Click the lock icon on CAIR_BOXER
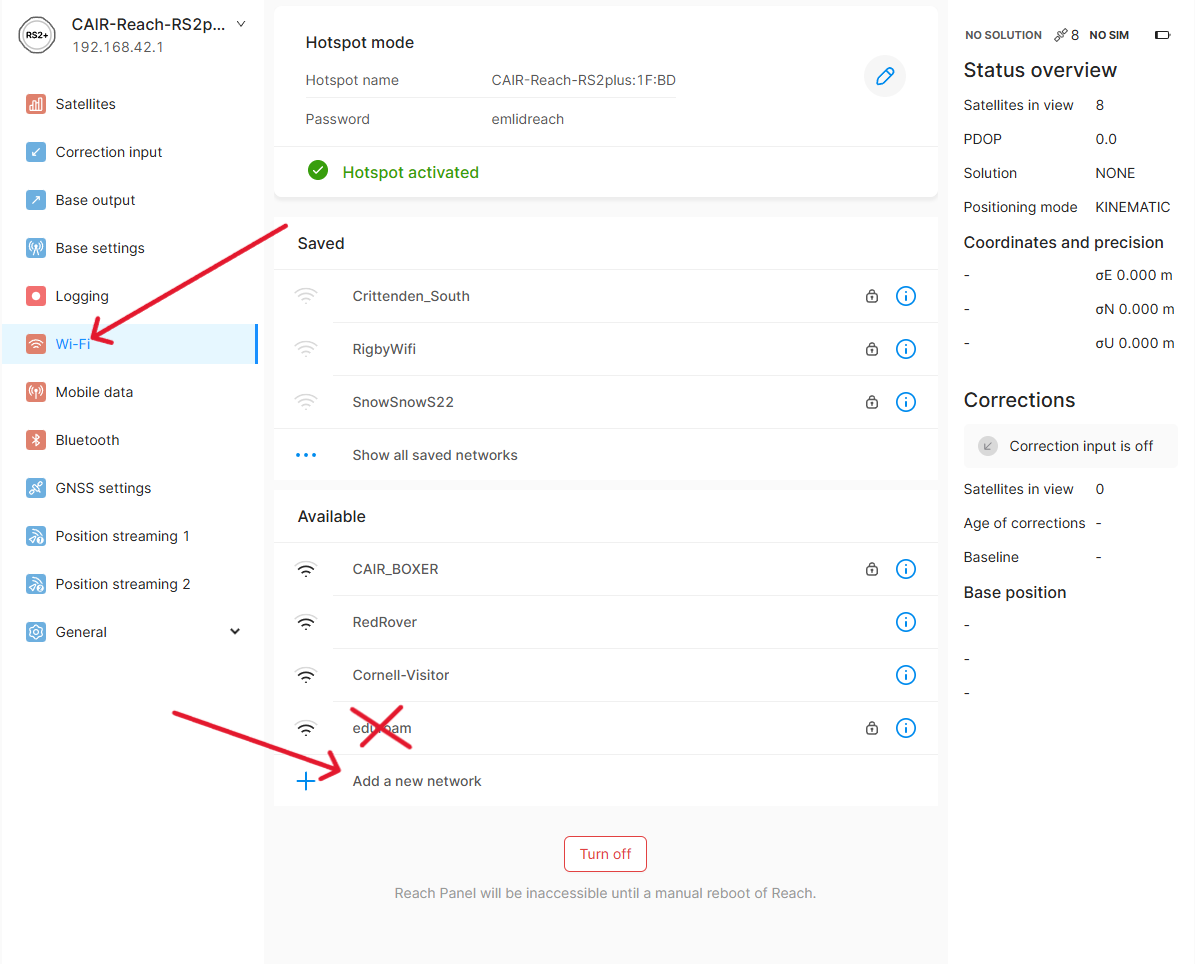 coord(872,569)
